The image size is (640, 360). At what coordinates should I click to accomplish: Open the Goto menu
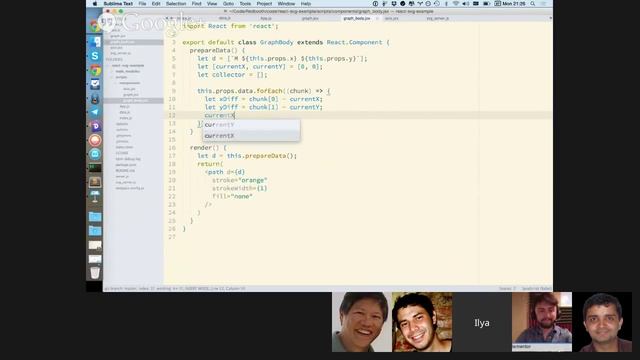click(x=228, y=4)
